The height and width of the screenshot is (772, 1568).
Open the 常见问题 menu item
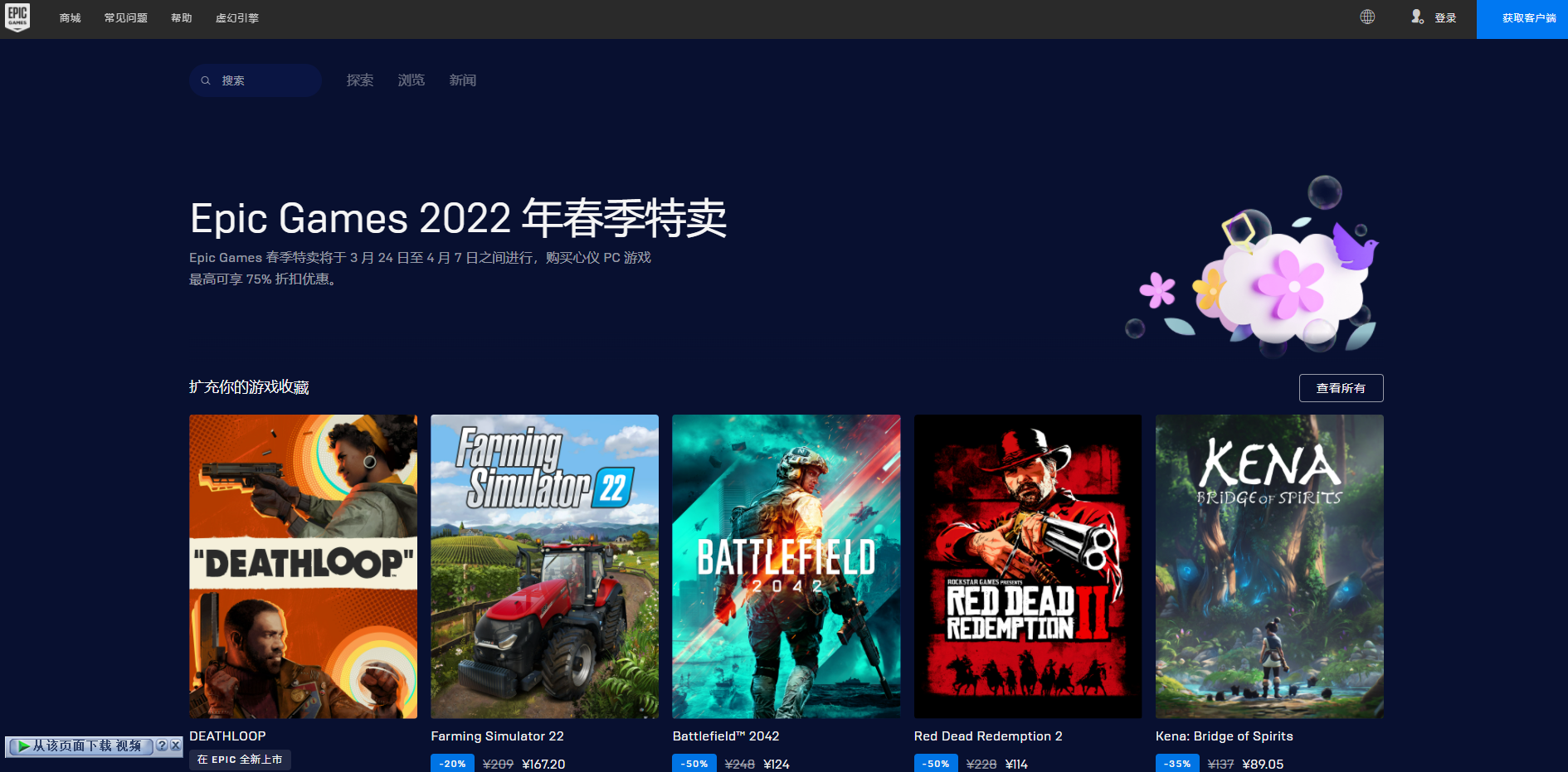[x=126, y=18]
